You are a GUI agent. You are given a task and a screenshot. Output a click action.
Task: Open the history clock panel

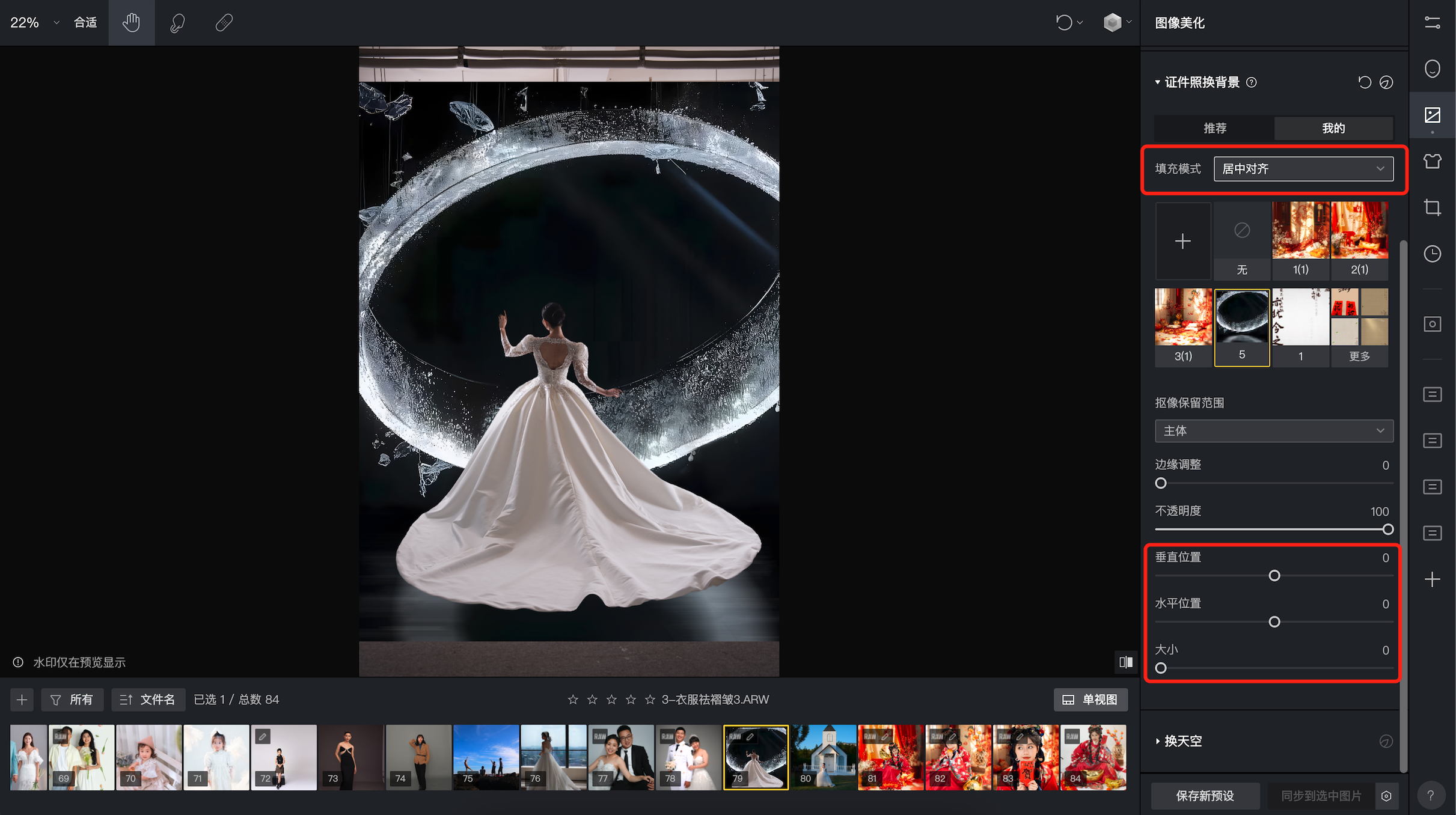click(x=1432, y=254)
